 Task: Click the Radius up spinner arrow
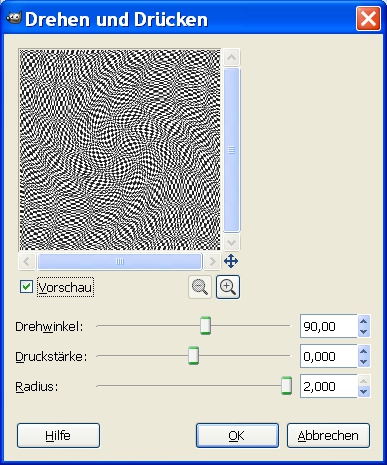364,381
